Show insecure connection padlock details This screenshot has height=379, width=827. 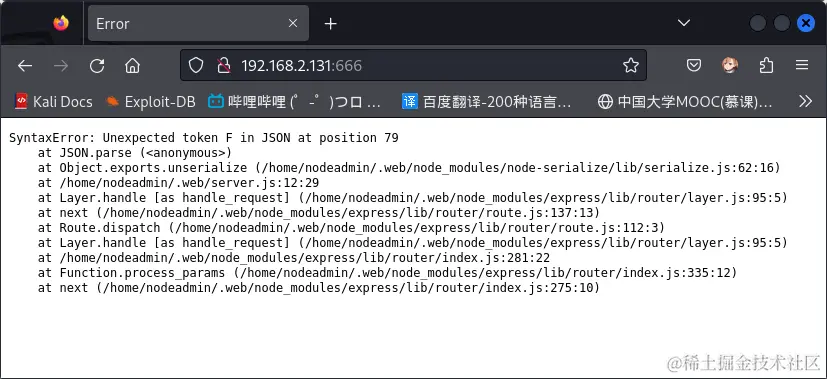[224, 65]
